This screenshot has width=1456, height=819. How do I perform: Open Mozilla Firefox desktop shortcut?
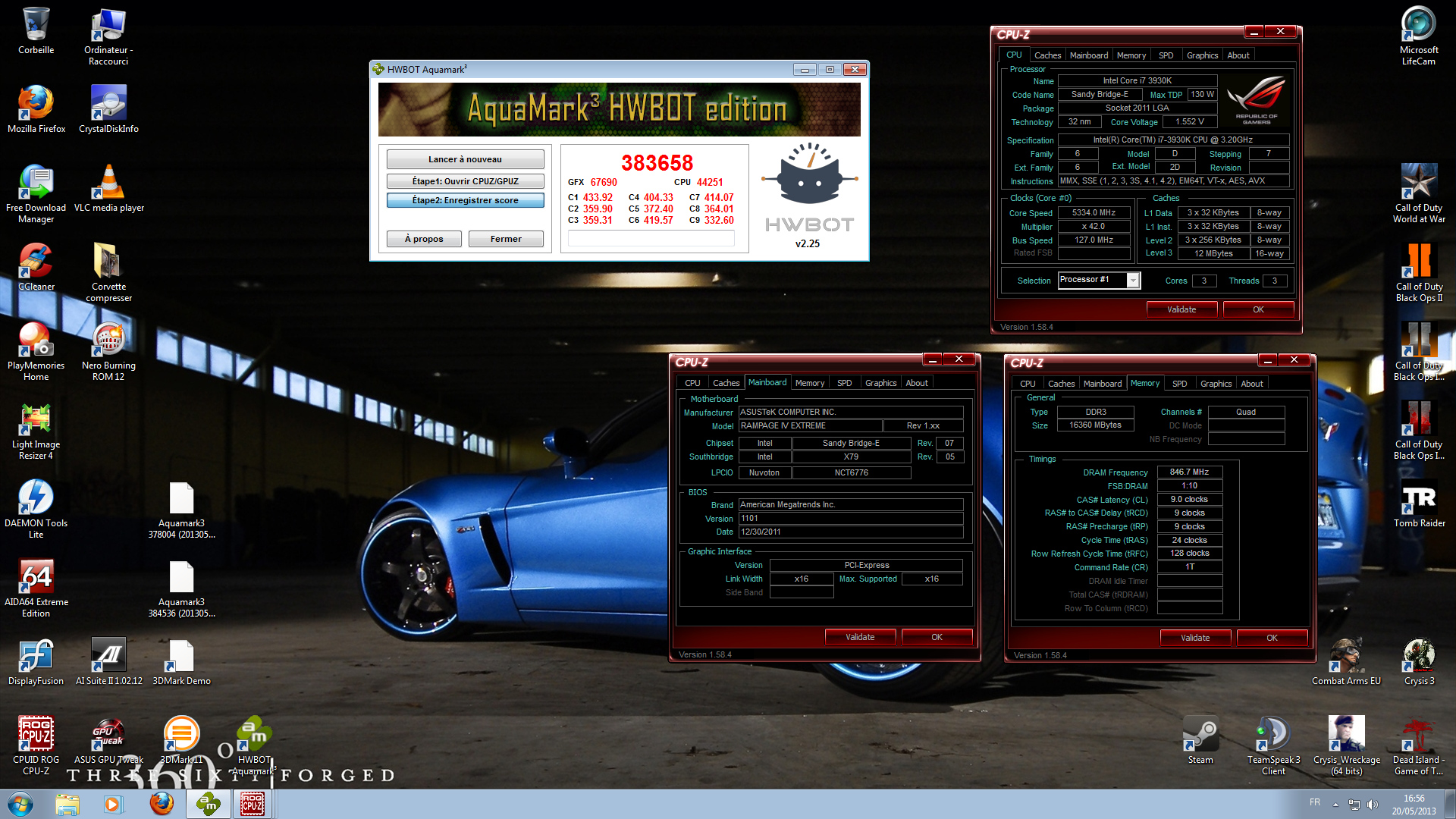(36, 109)
